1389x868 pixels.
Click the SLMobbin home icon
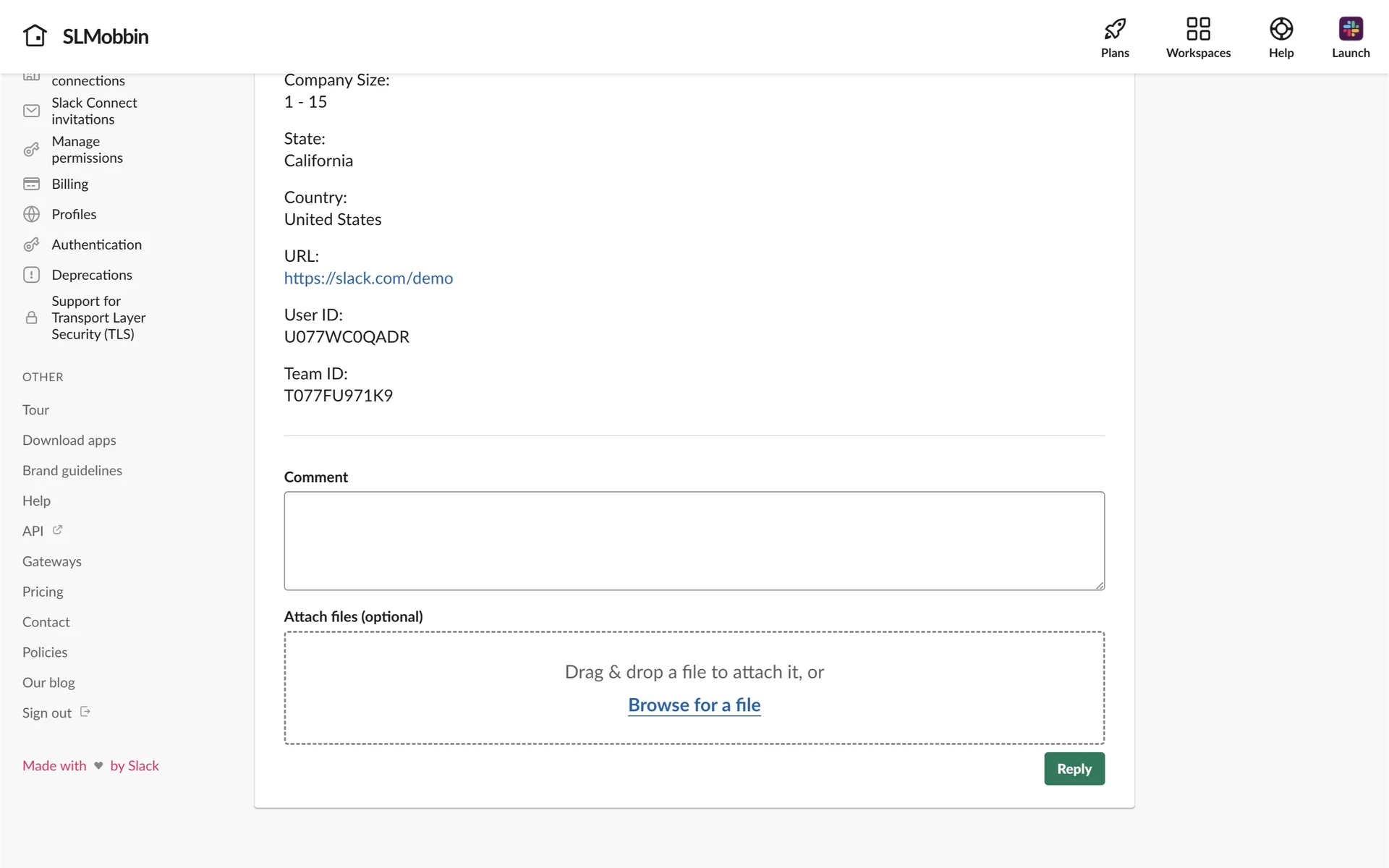click(x=35, y=35)
